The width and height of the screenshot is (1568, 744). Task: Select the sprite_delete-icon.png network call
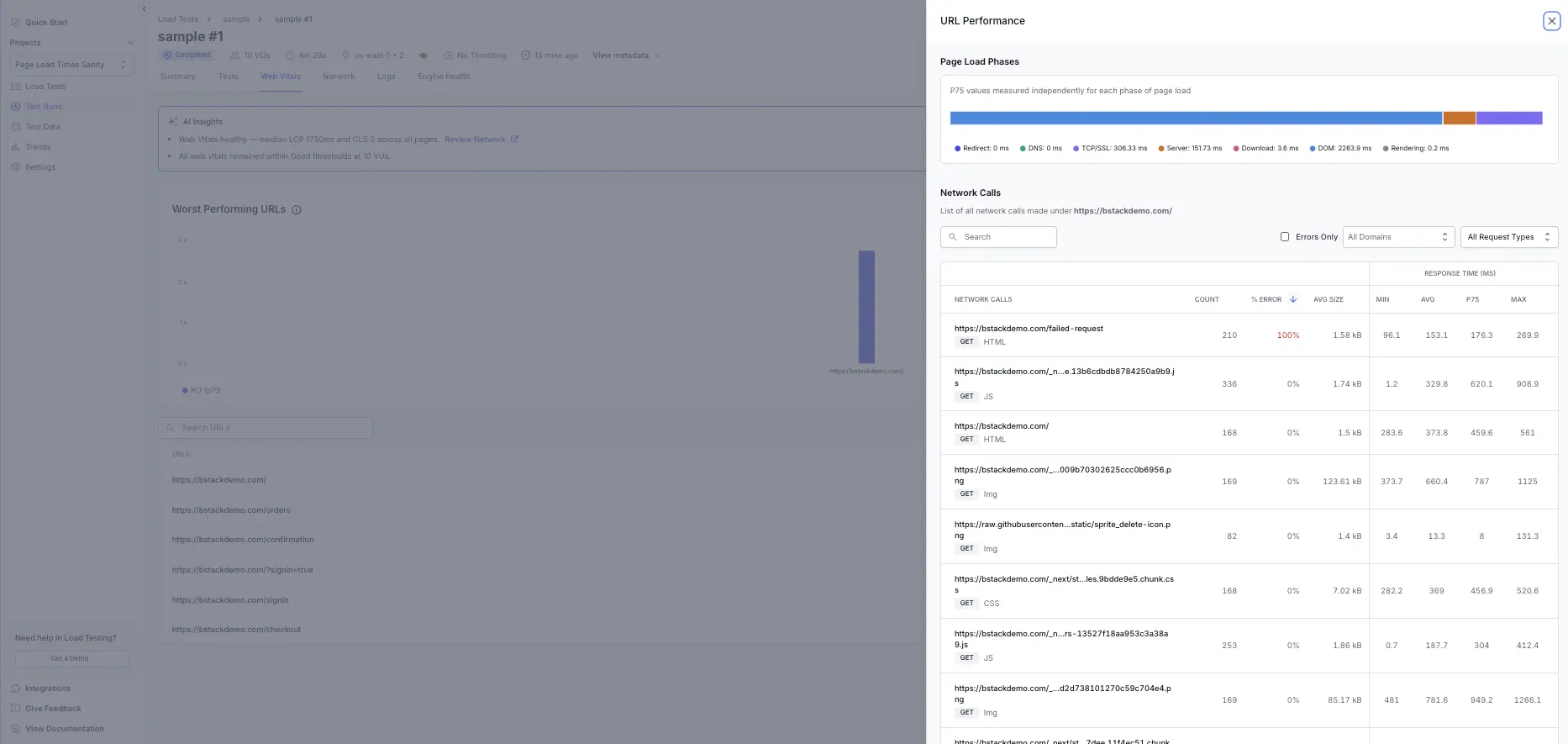(x=1249, y=536)
